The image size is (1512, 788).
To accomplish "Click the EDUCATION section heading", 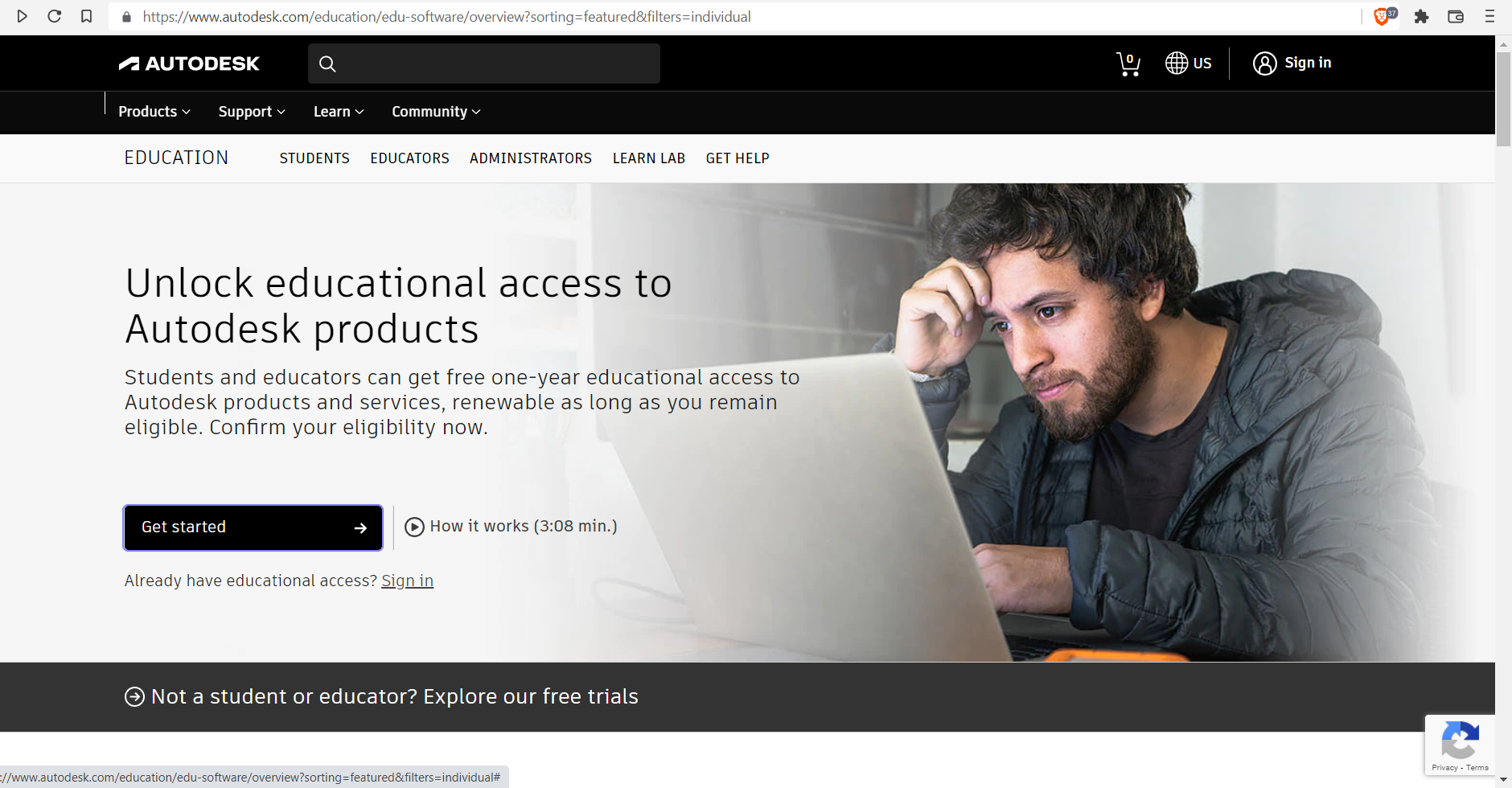I will 176,158.
